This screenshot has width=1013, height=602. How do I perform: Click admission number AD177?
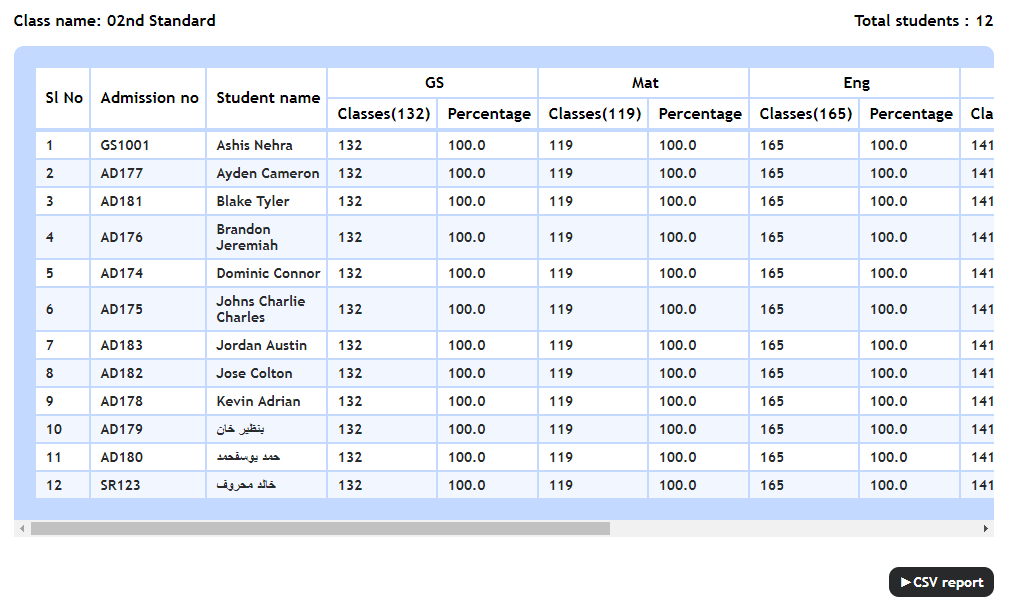[x=122, y=173]
